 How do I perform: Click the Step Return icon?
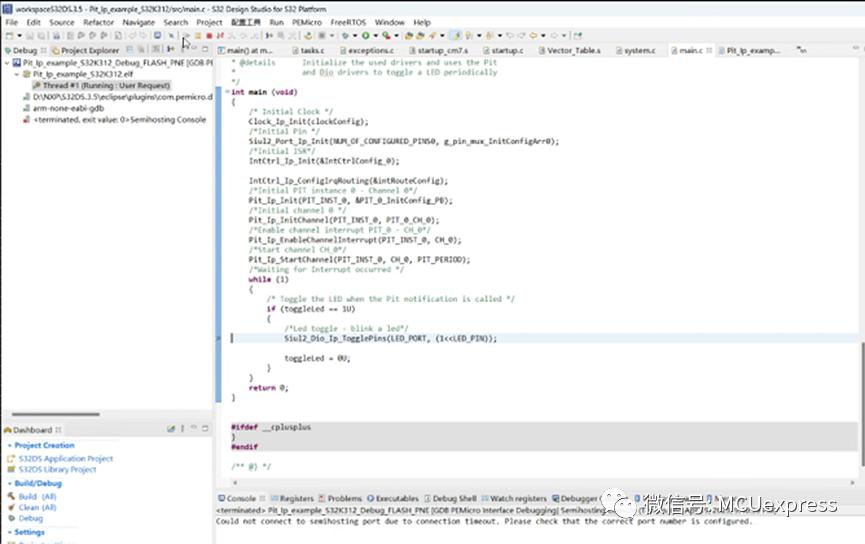(x=255, y=35)
